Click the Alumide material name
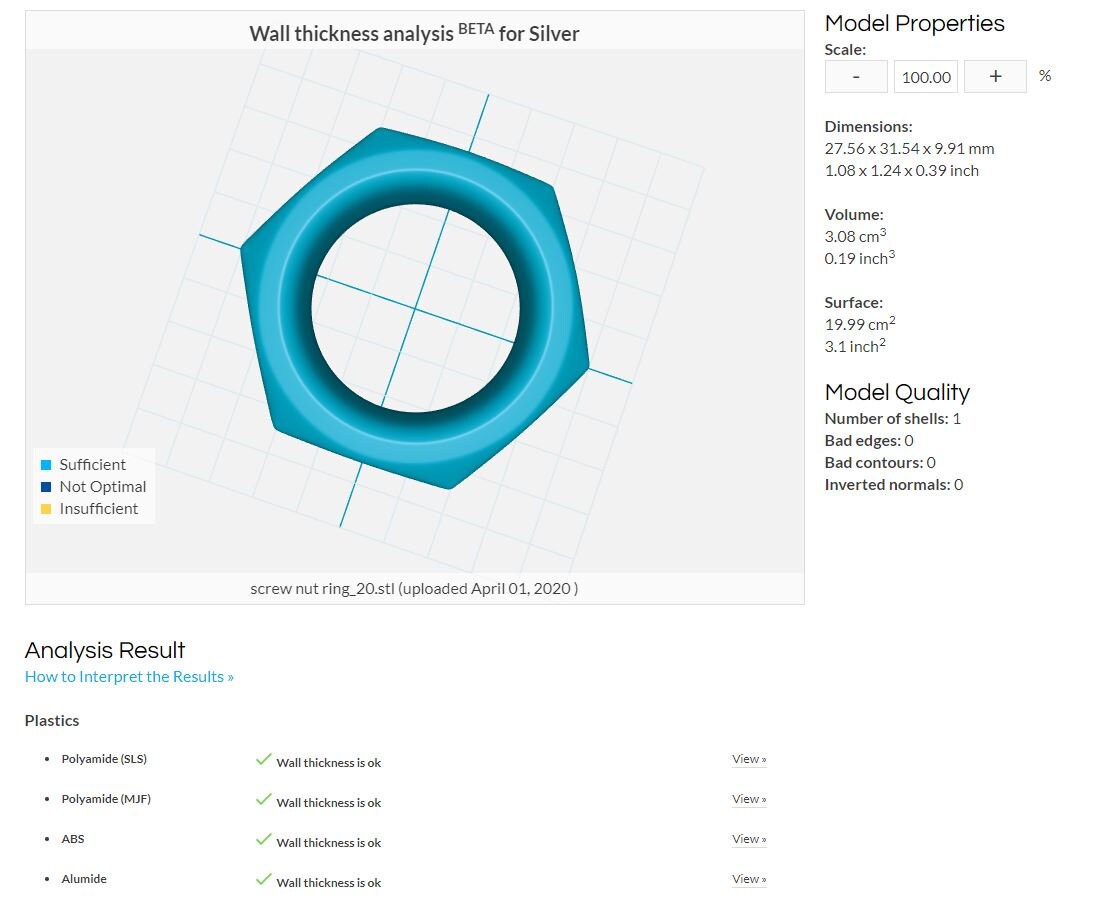This screenshot has height=904, width=1095. coord(84,879)
